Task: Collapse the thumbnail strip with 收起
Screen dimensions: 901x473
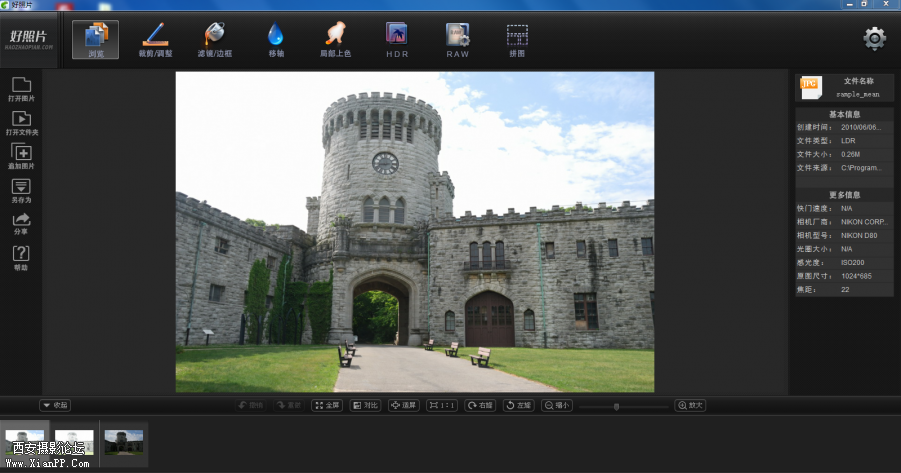Action: pos(55,405)
